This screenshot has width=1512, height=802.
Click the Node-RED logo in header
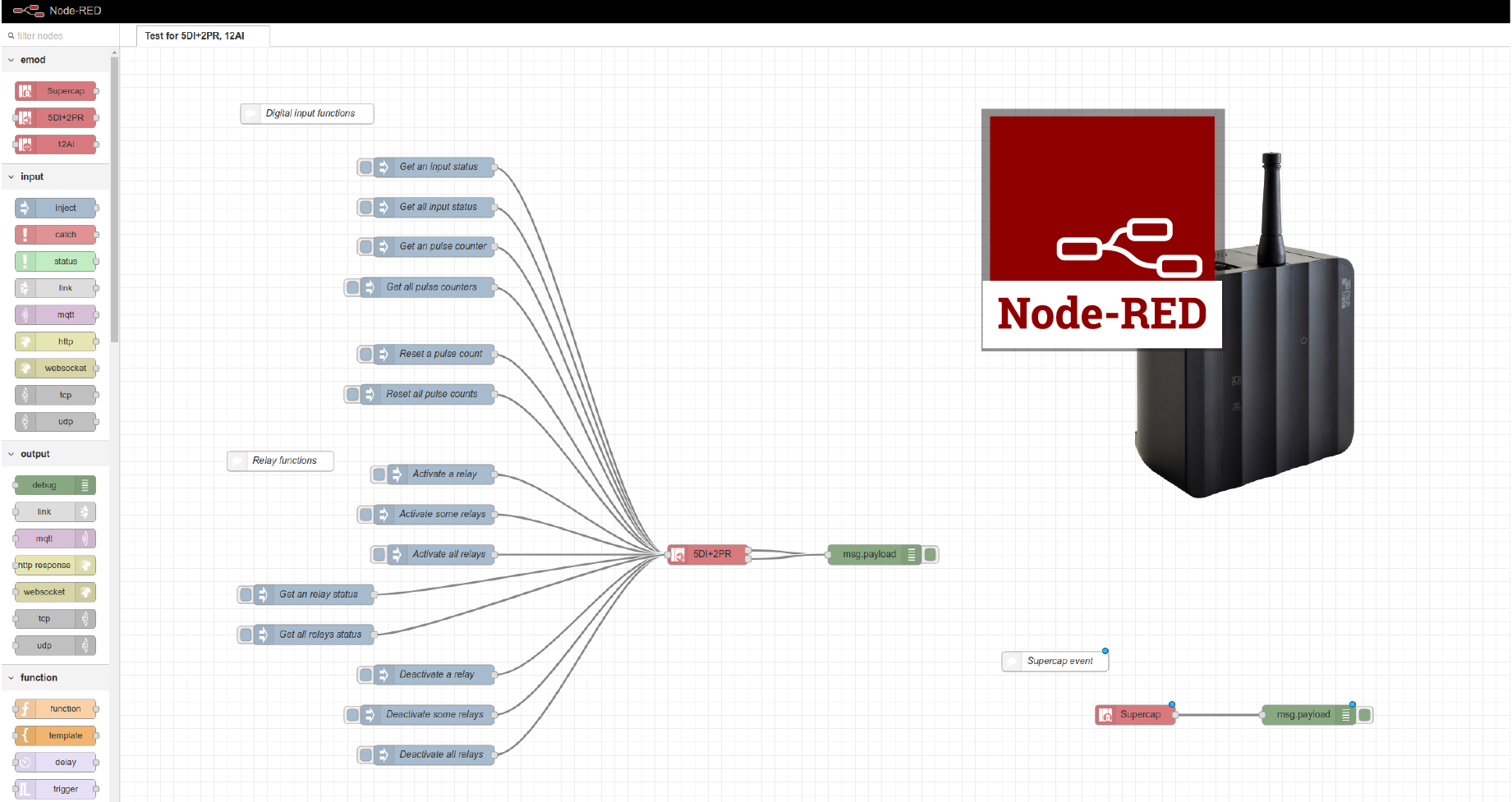29,11
